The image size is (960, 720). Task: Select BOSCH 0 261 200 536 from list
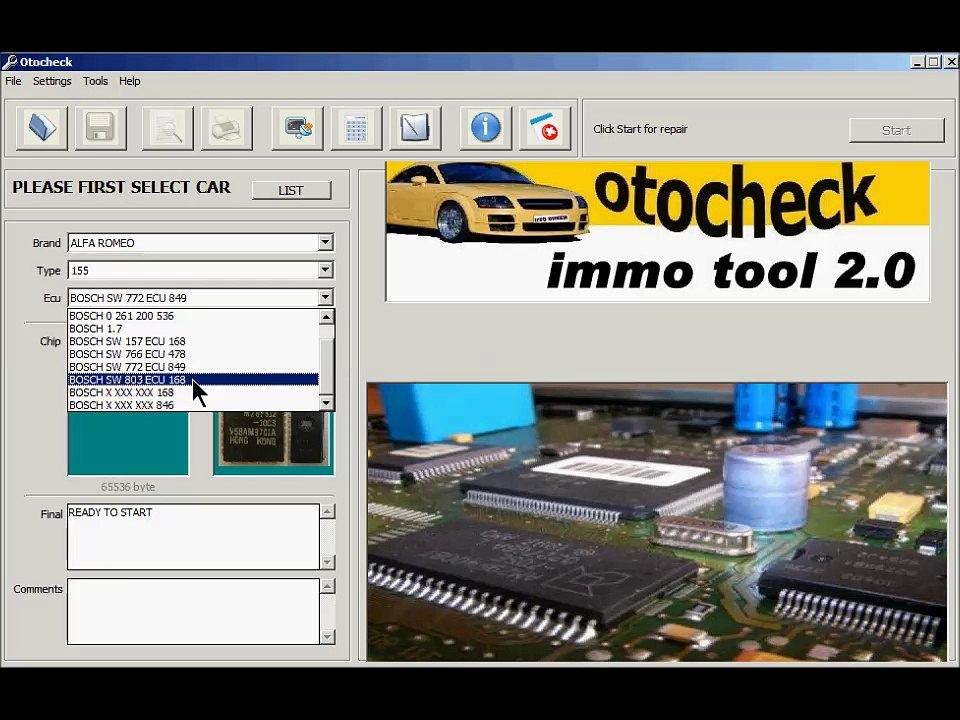(x=193, y=316)
